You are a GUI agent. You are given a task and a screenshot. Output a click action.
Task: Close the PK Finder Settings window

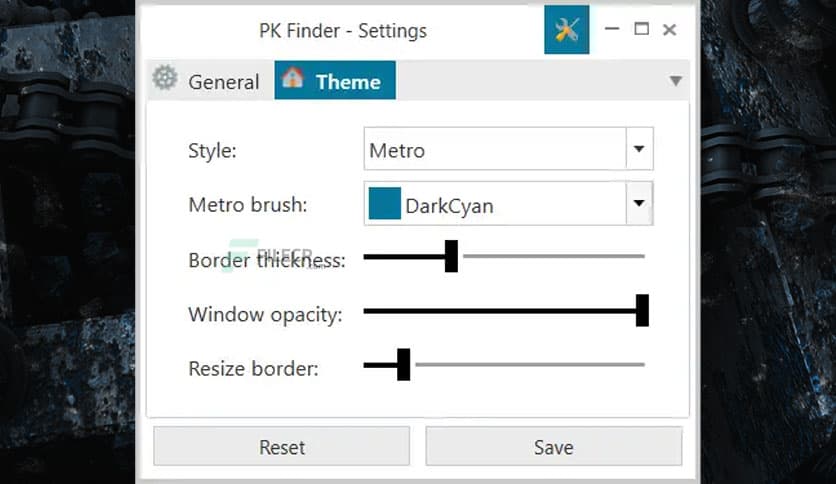pyautogui.click(x=670, y=30)
